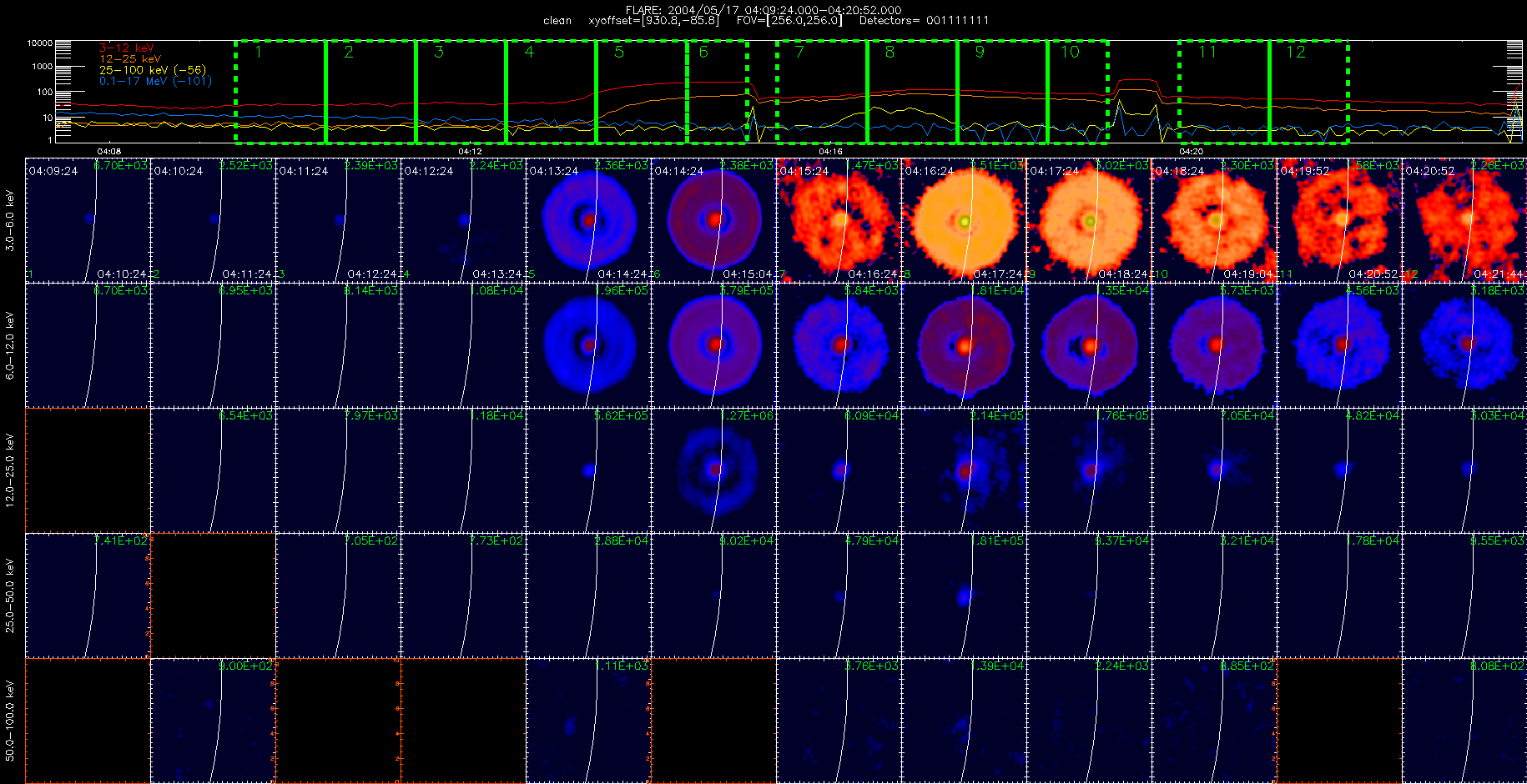1527x784 pixels.
Task: Click the 6.0-12.0 keV row axis label
Action: 10,345
